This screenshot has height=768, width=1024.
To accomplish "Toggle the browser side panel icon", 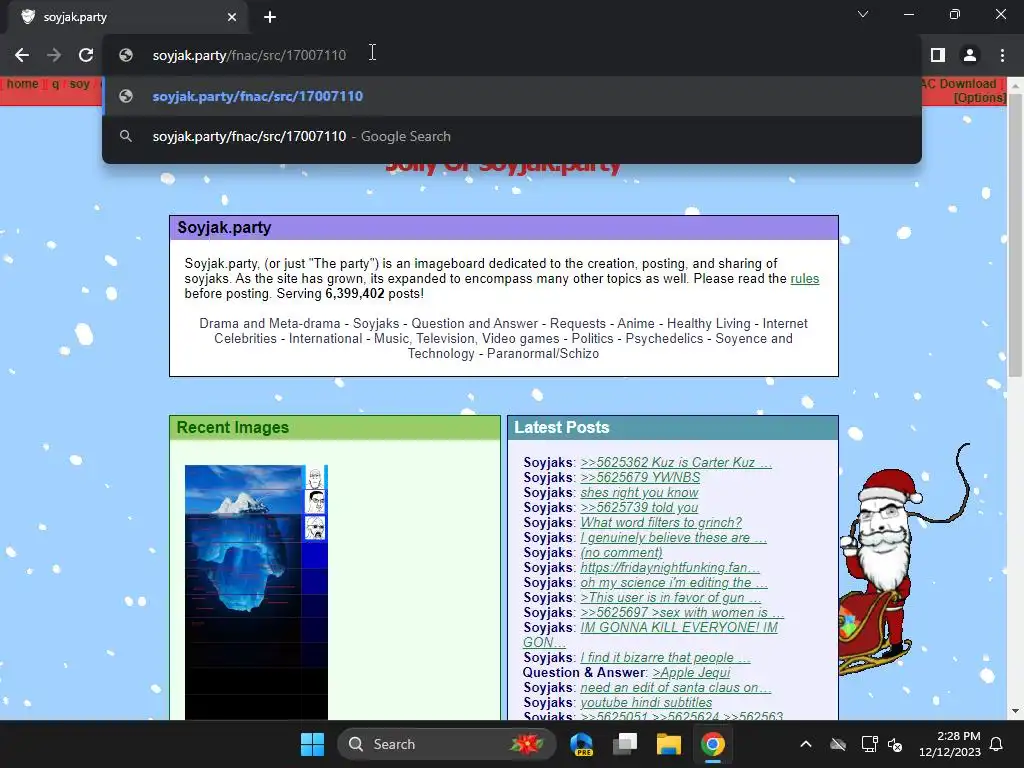I will click(938, 56).
